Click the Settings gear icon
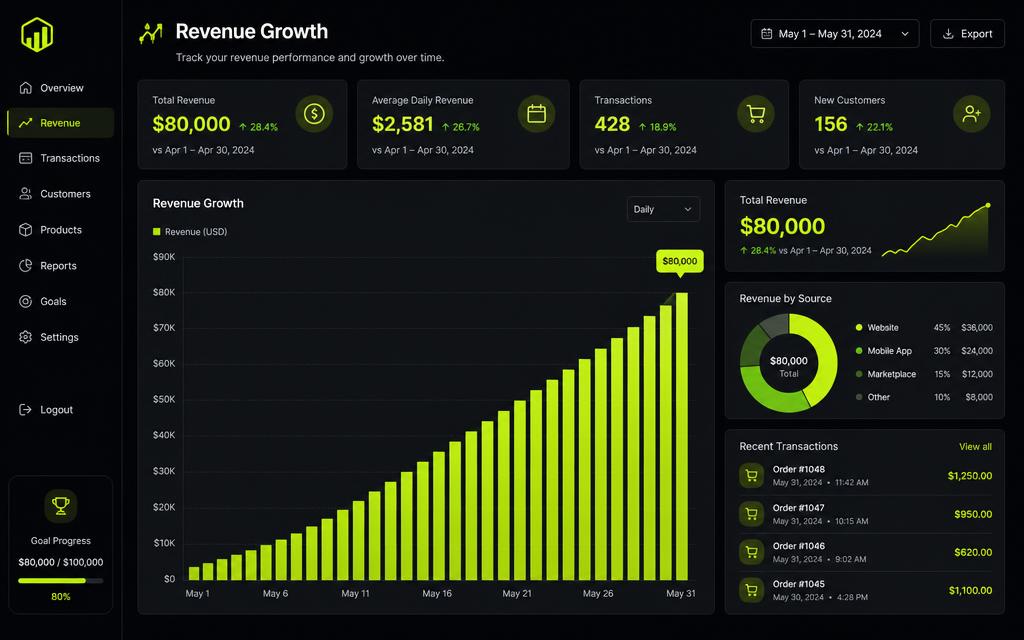The height and width of the screenshot is (640, 1024). pyautogui.click(x=25, y=337)
